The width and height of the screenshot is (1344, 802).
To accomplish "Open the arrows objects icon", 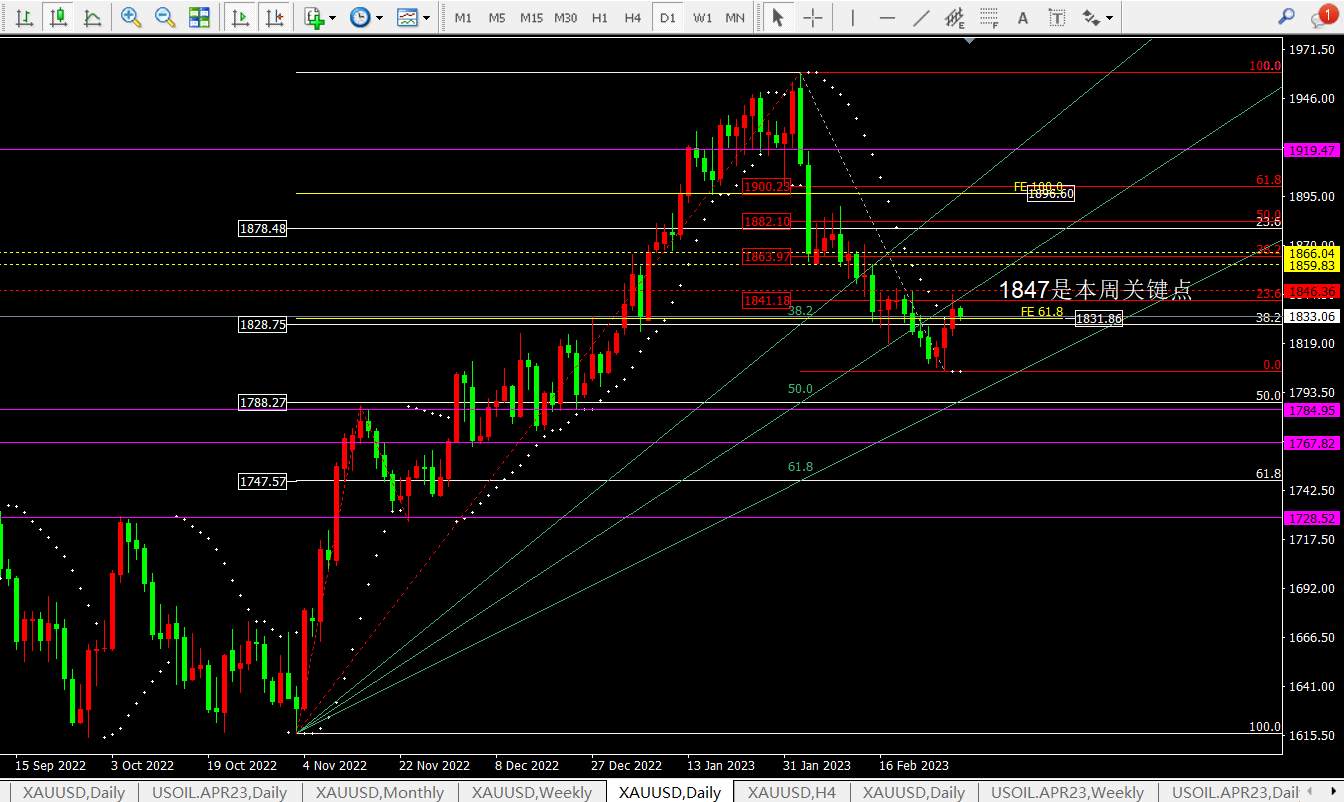I will [x=1091, y=17].
